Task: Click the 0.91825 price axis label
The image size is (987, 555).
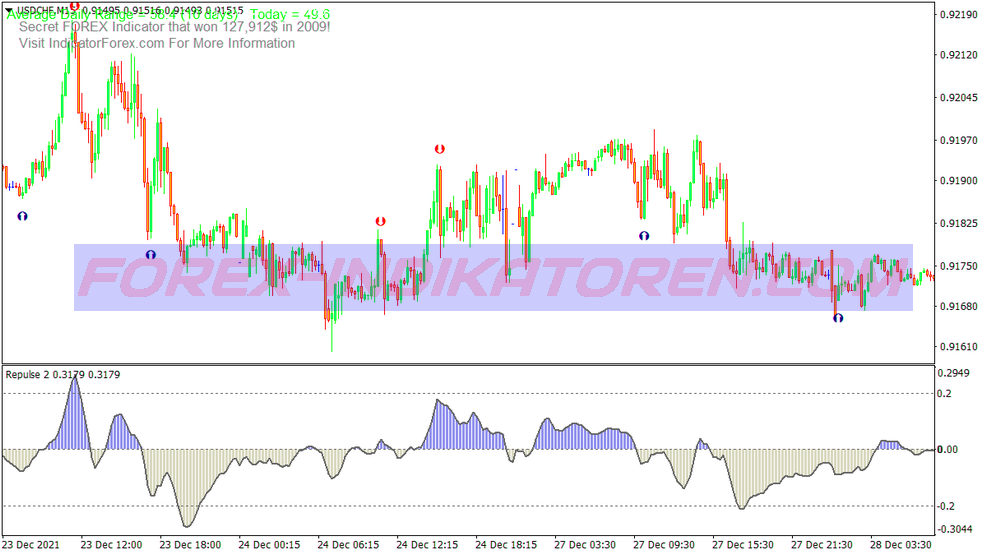Action: coord(959,223)
